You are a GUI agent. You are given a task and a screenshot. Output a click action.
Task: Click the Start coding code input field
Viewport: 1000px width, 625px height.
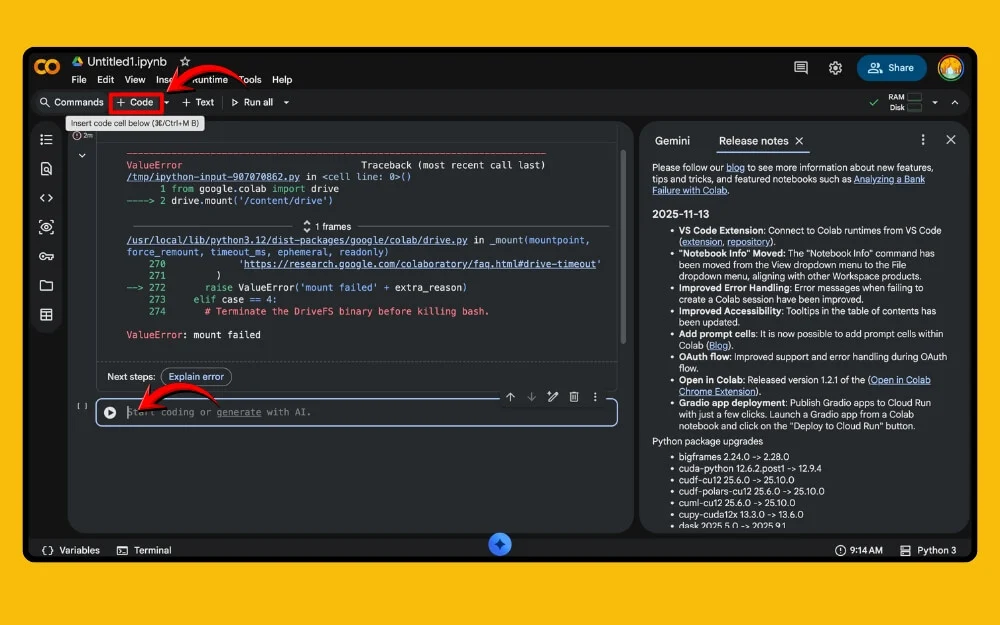pyautogui.click(x=300, y=411)
